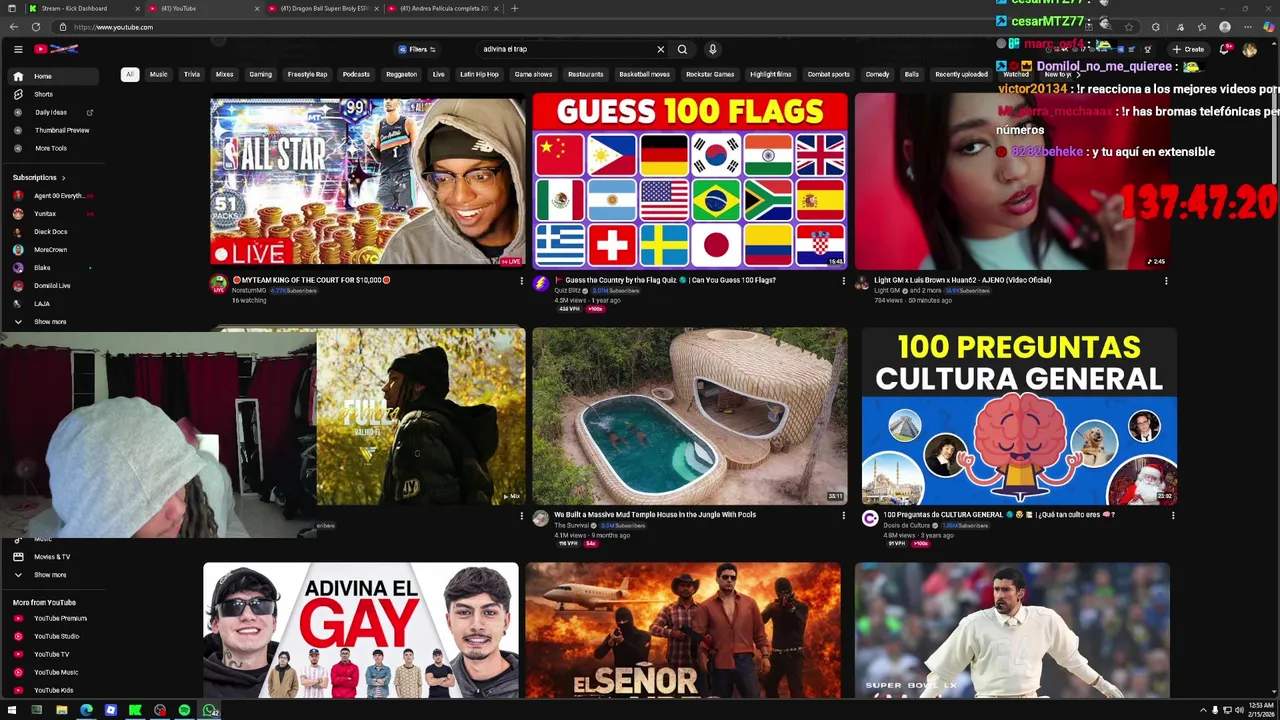Open the Mud Temple House video

click(x=690, y=416)
